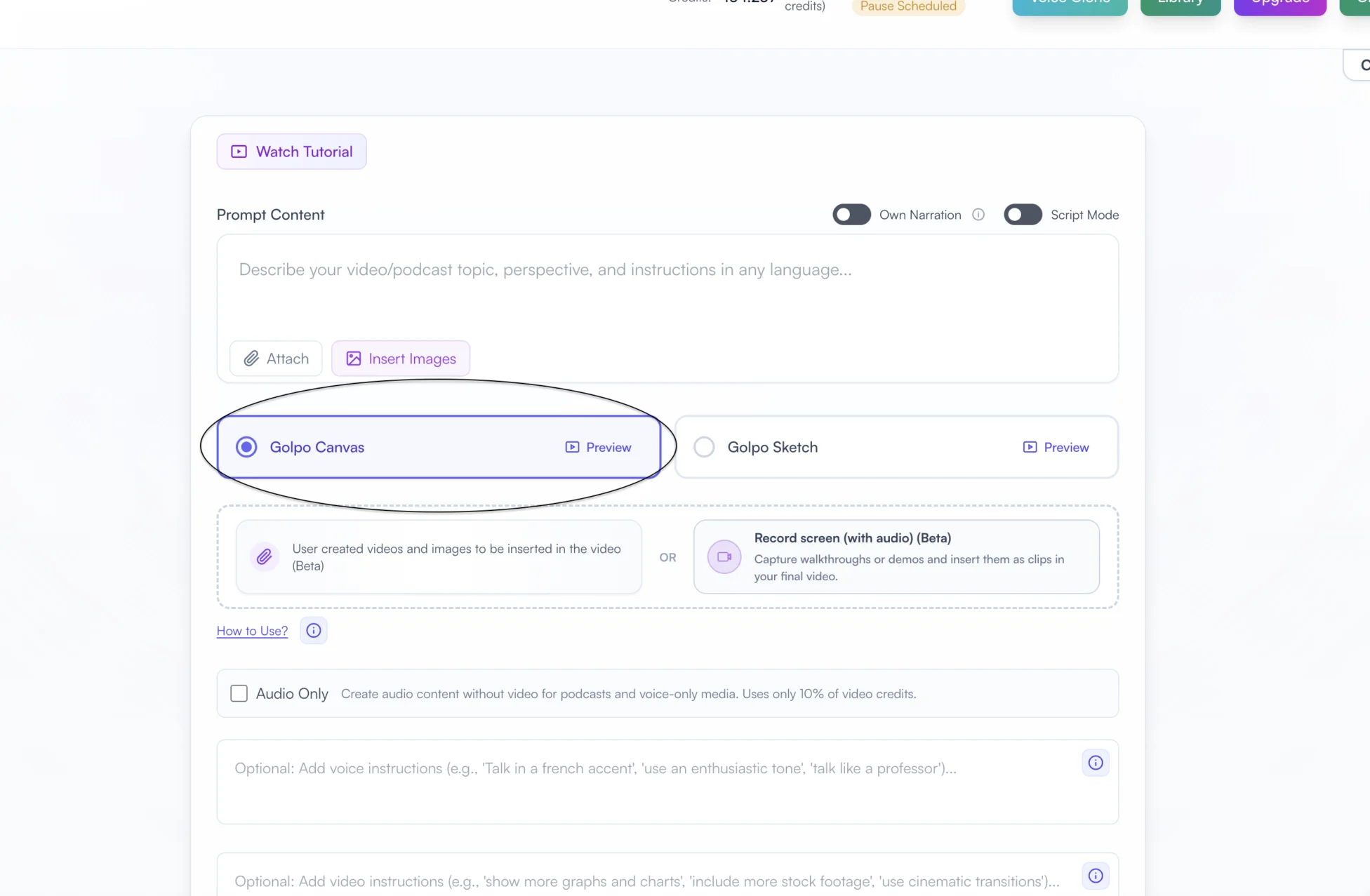Preview the Golpo Sketch style
Image resolution: width=1370 pixels, height=896 pixels.
point(1056,447)
